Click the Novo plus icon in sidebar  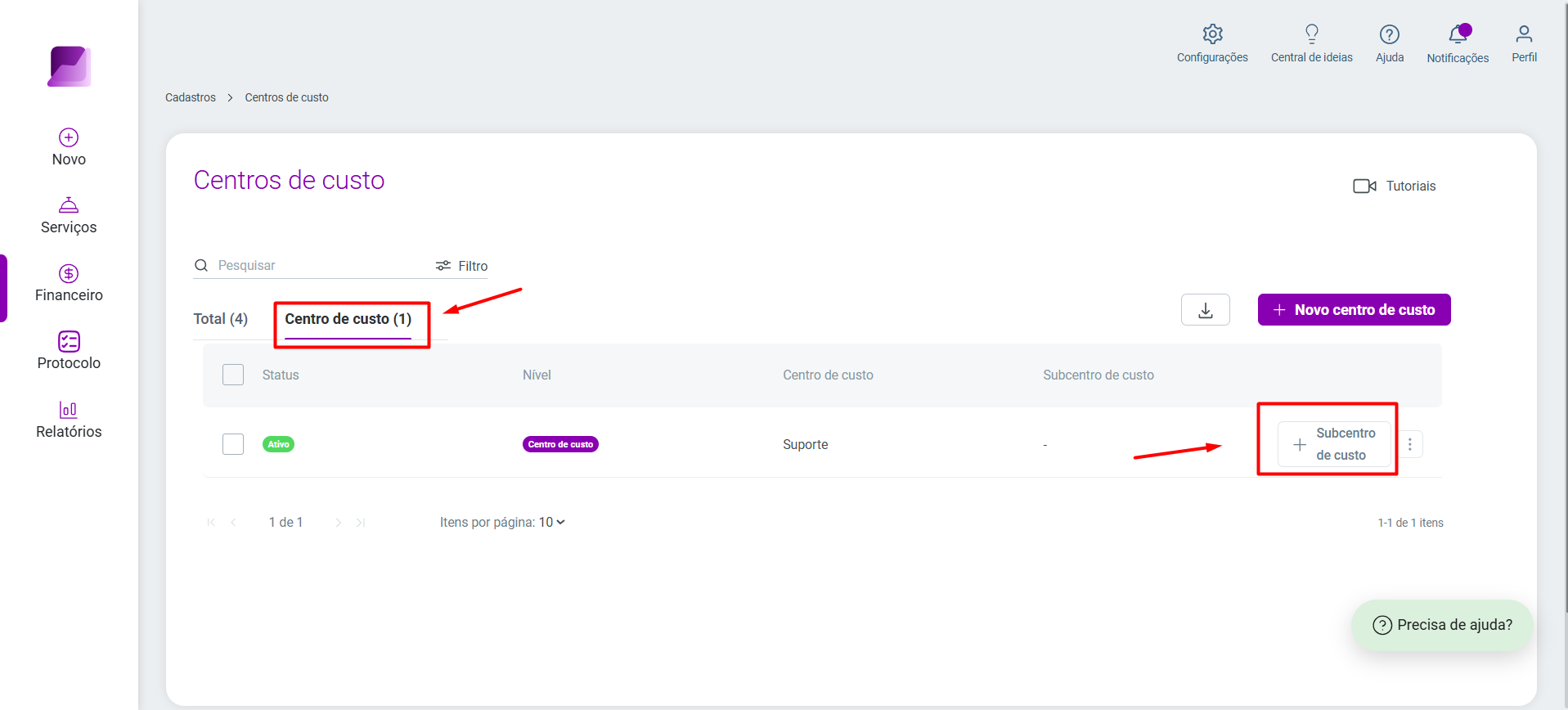pos(69,137)
